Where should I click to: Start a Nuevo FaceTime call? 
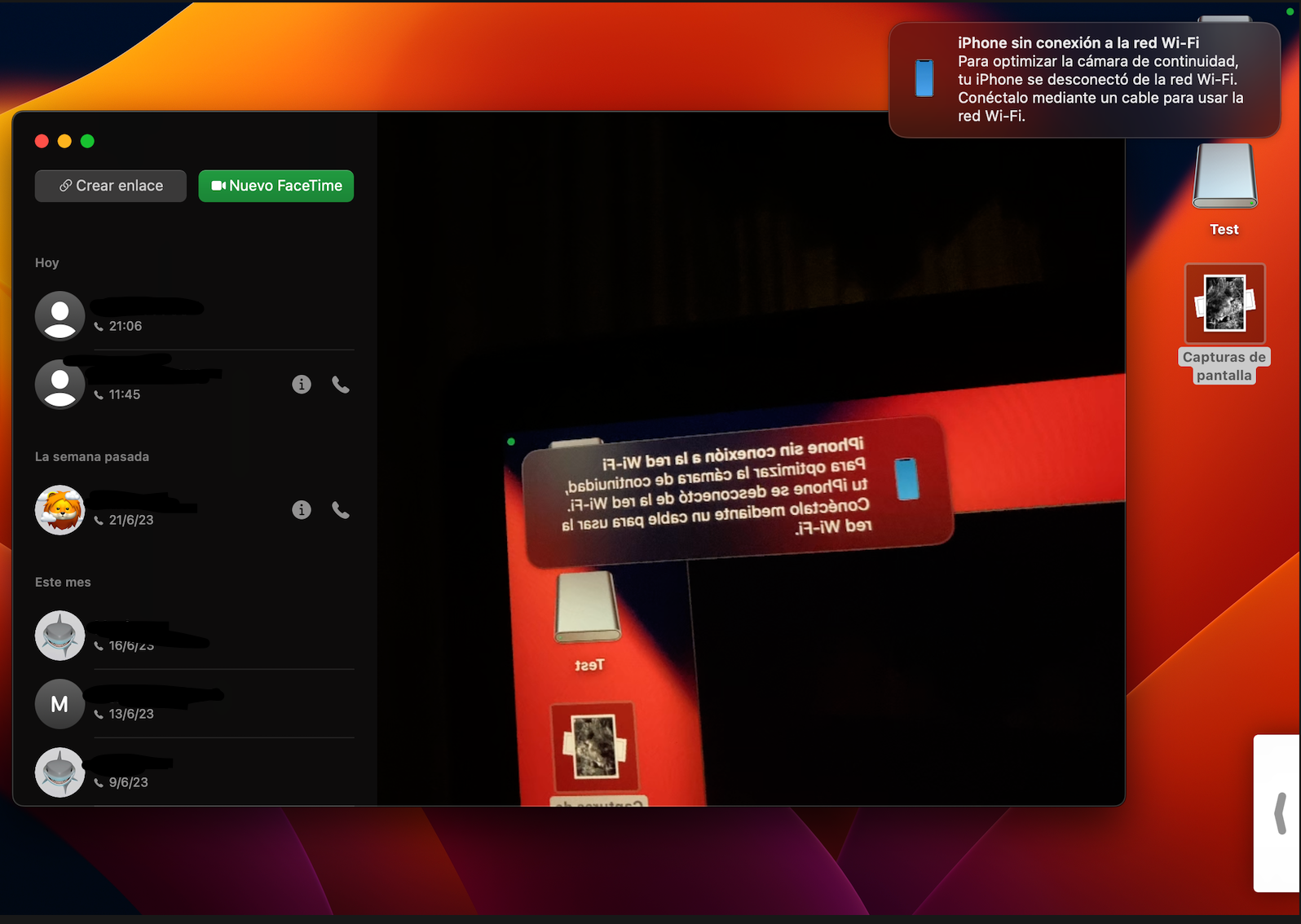pyautogui.click(x=276, y=186)
